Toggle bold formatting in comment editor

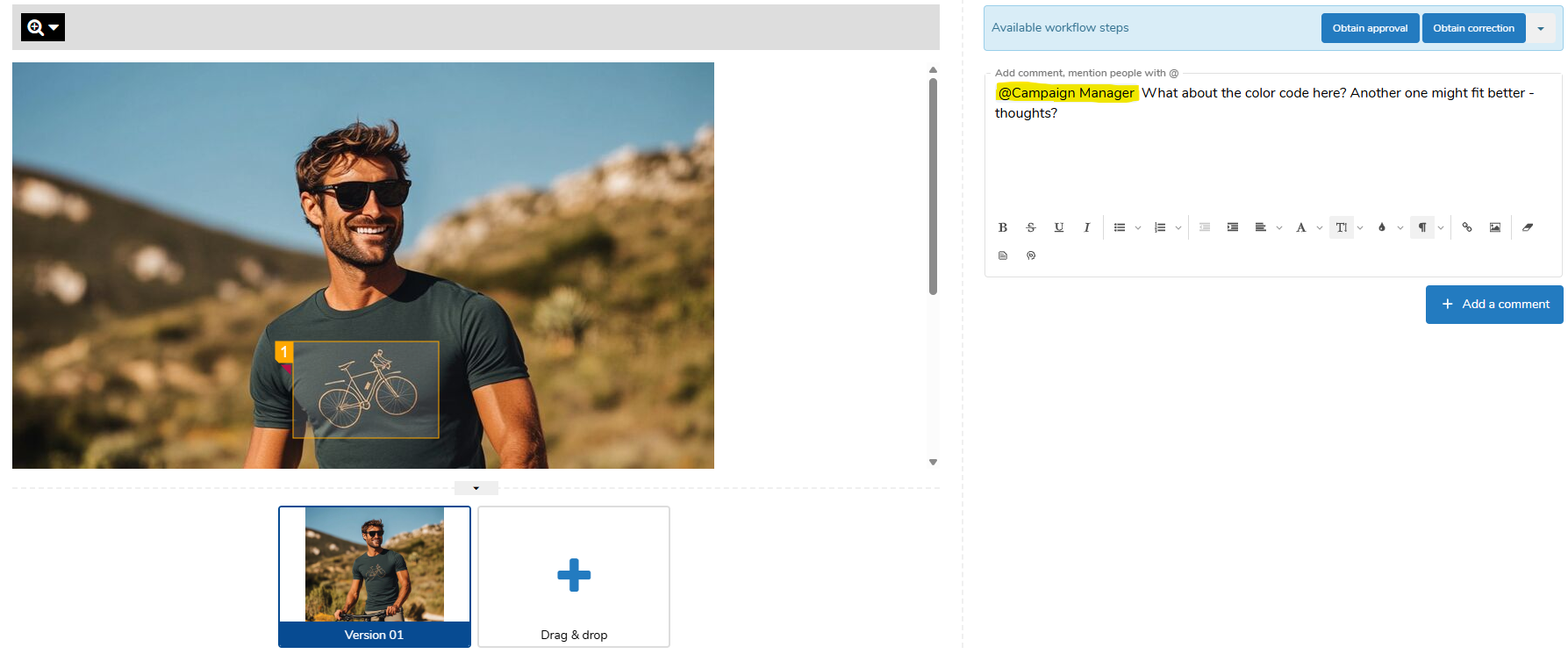click(1003, 227)
